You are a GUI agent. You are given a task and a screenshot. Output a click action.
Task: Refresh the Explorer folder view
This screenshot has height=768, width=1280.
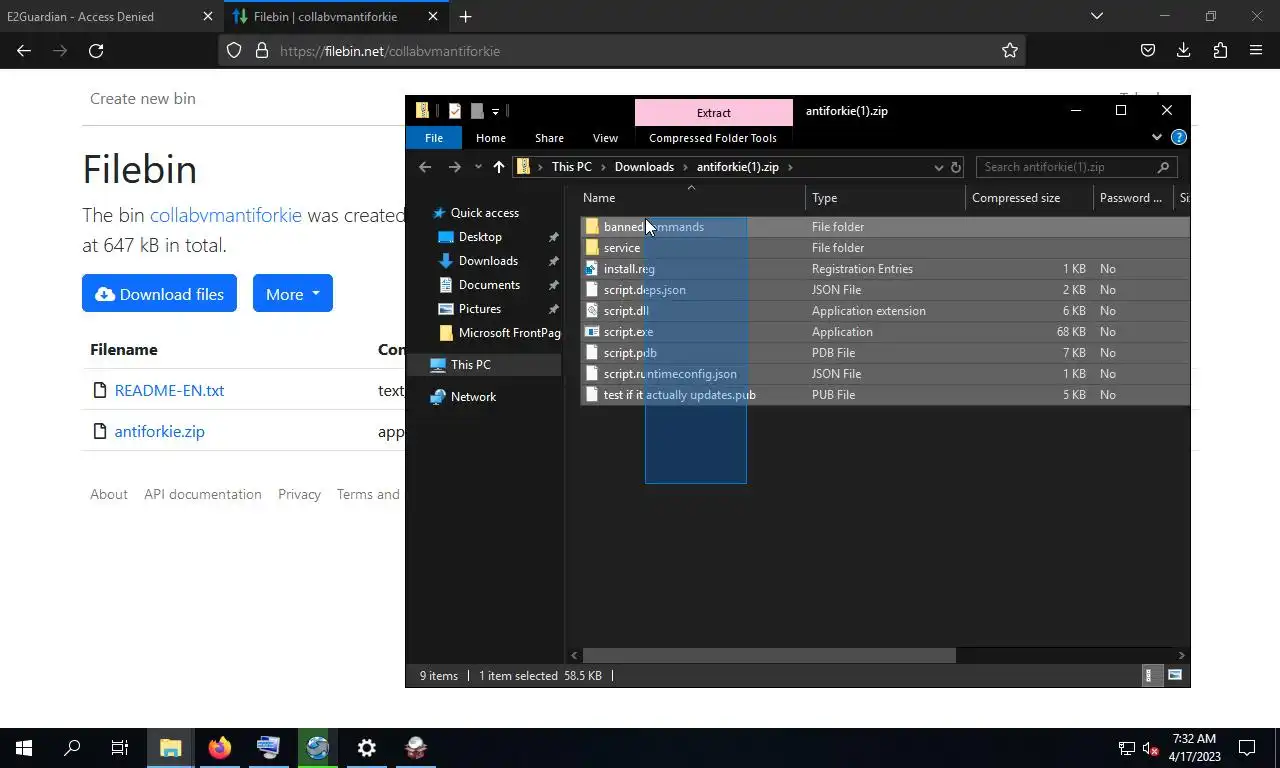click(956, 167)
